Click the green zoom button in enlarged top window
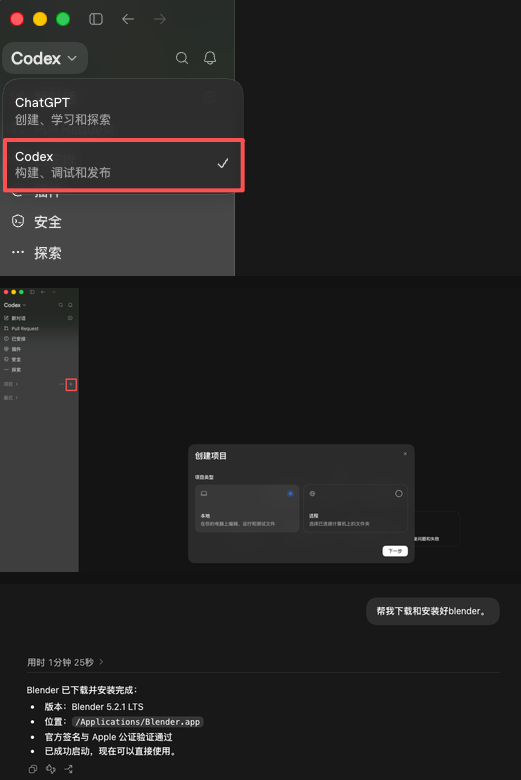This screenshot has width=521, height=780. 63,19
